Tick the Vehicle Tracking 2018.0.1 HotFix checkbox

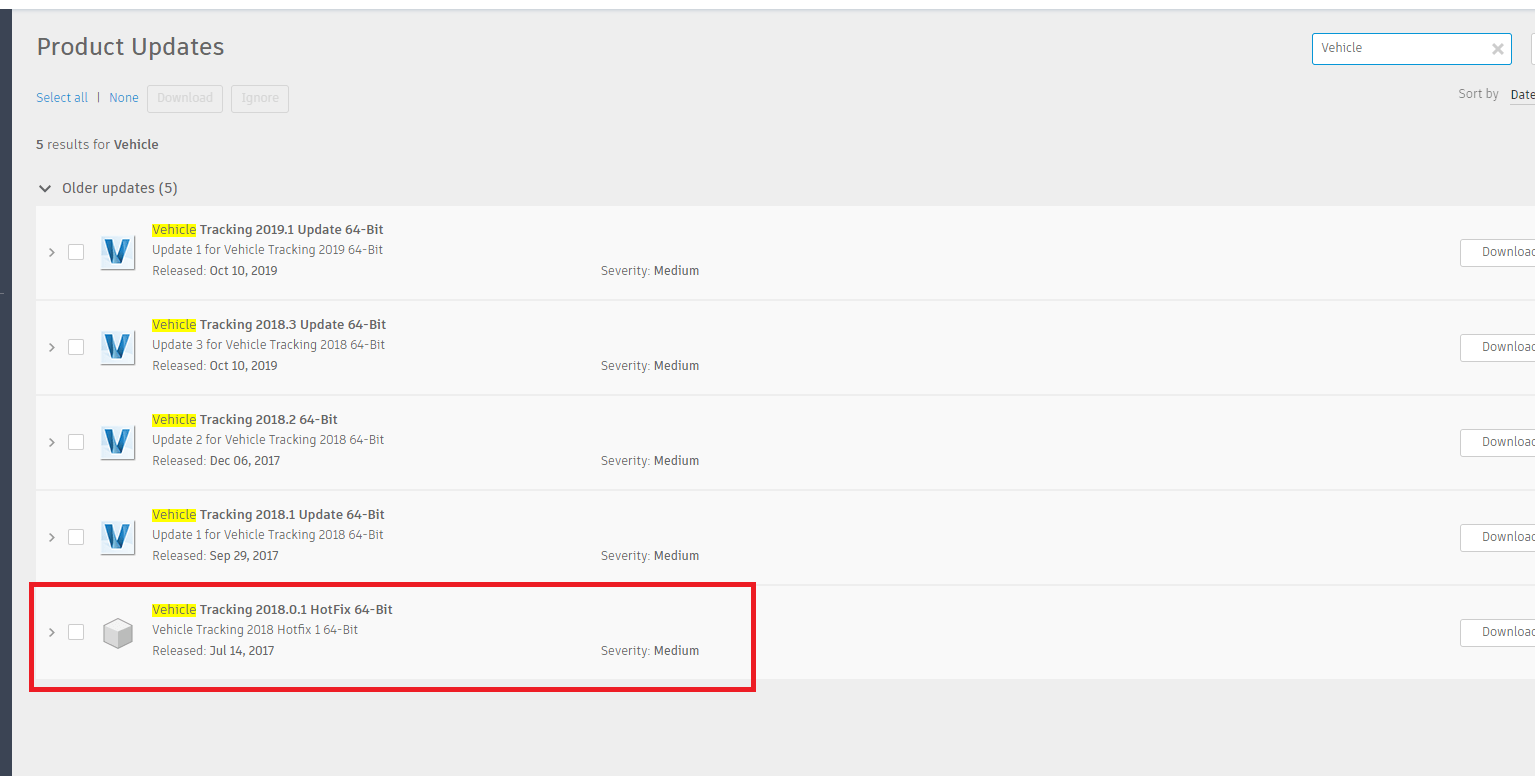(76, 632)
